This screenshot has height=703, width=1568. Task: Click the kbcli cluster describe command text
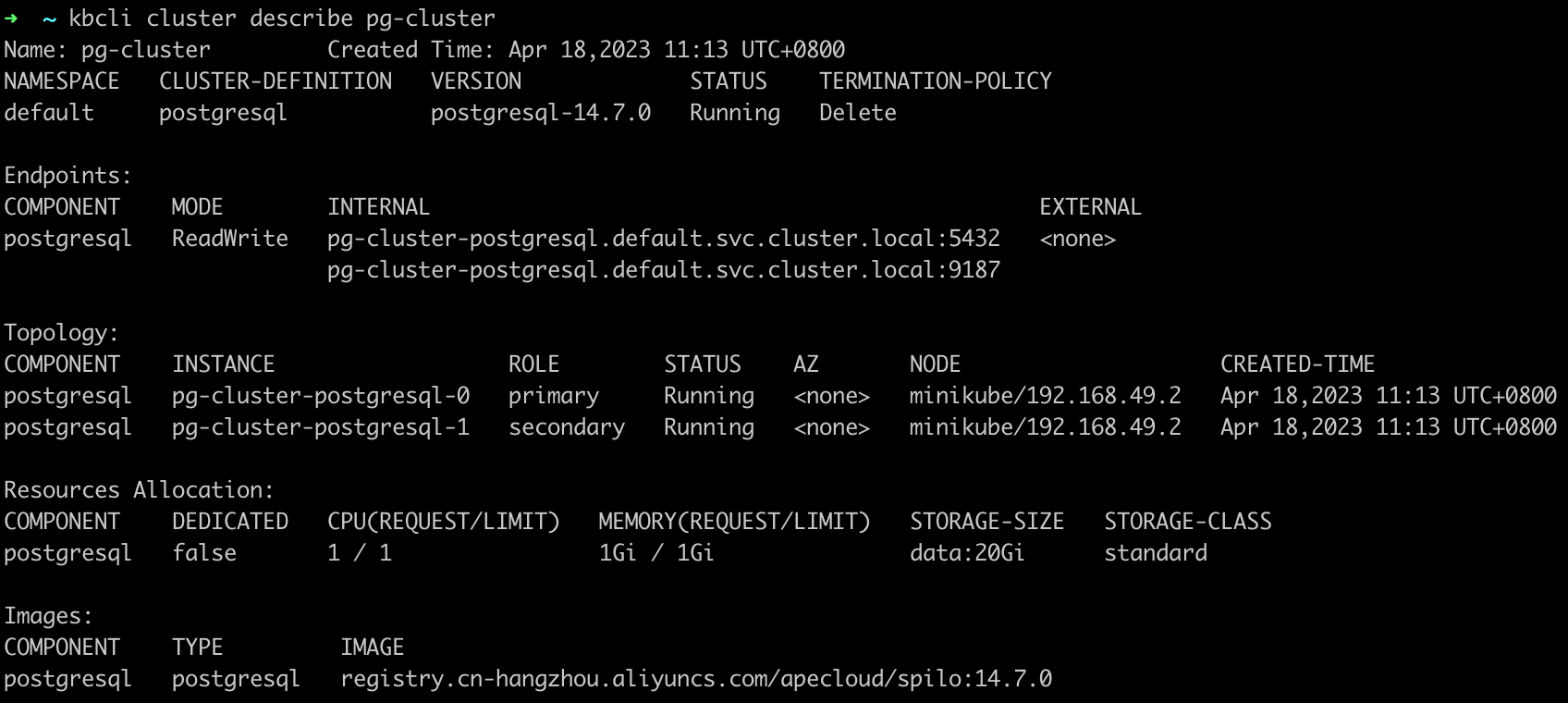point(282,18)
